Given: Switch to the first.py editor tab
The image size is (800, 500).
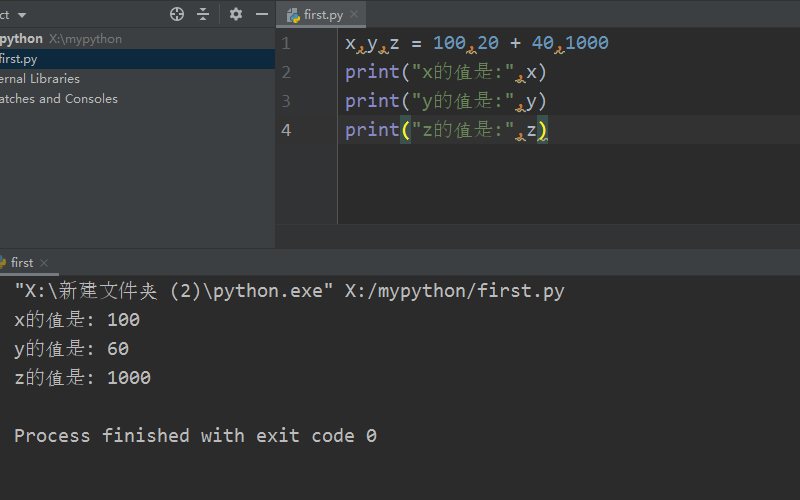Looking at the screenshot, I should tap(323, 15).
